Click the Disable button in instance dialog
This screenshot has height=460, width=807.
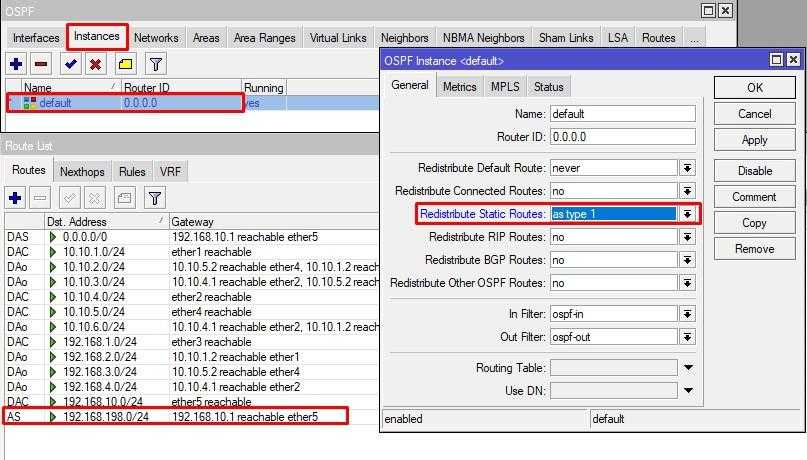tap(754, 171)
